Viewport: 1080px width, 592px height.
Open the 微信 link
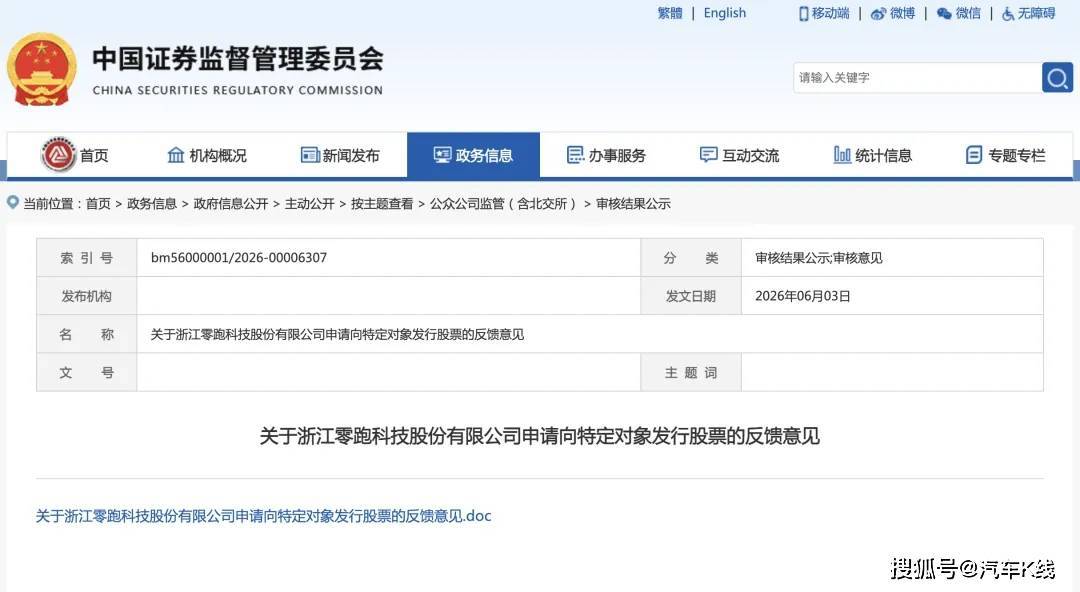(x=968, y=13)
